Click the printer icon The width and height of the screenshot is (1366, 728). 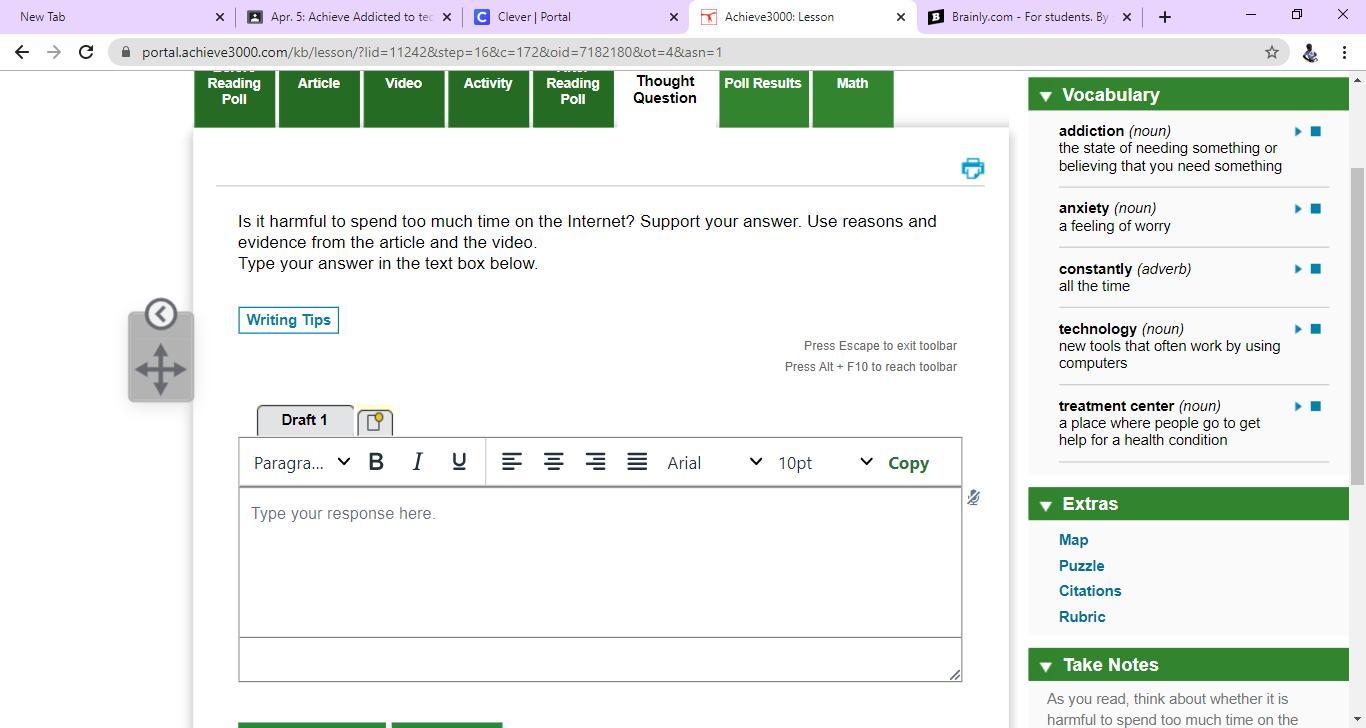click(972, 168)
